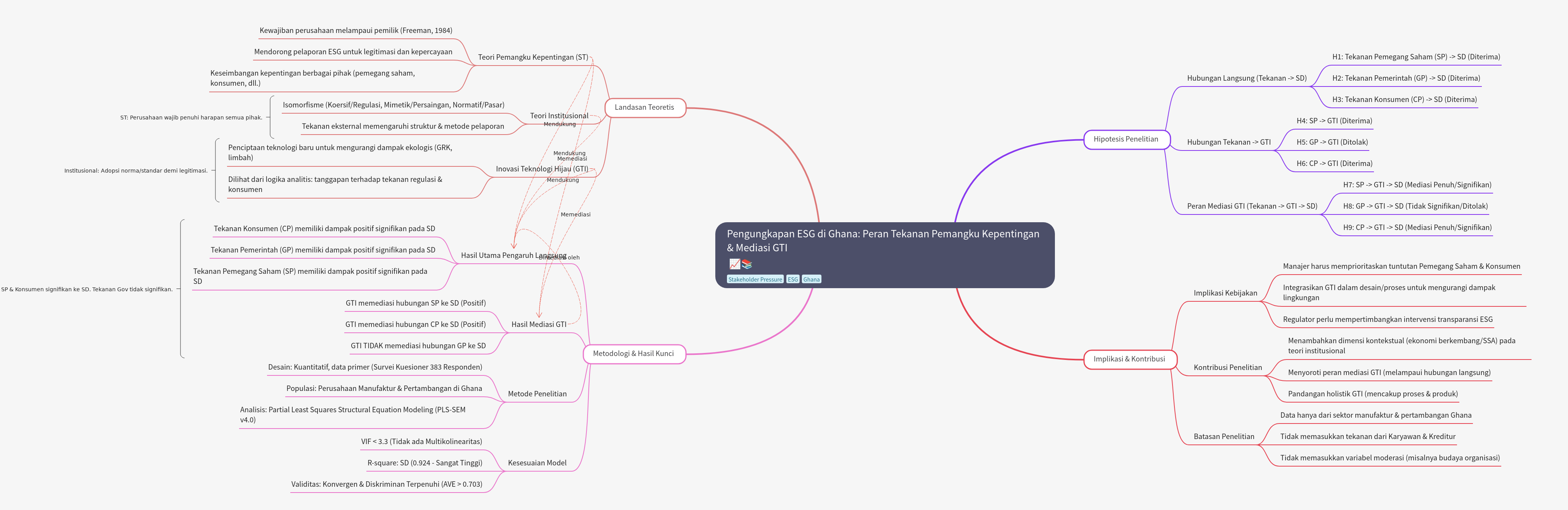Click the 'Batasan Penelitian' node
The image size is (1568, 510).
pyautogui.click(x=1223, y=436)
